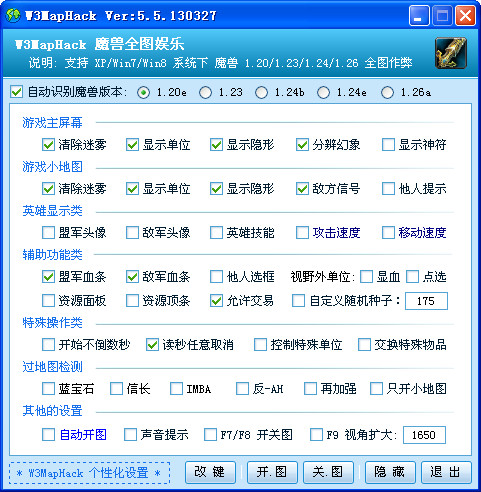This screenshot has width=481, height=492.
Task: Enable the 自定义随机种子 checkbox
Action: (298, 301)
